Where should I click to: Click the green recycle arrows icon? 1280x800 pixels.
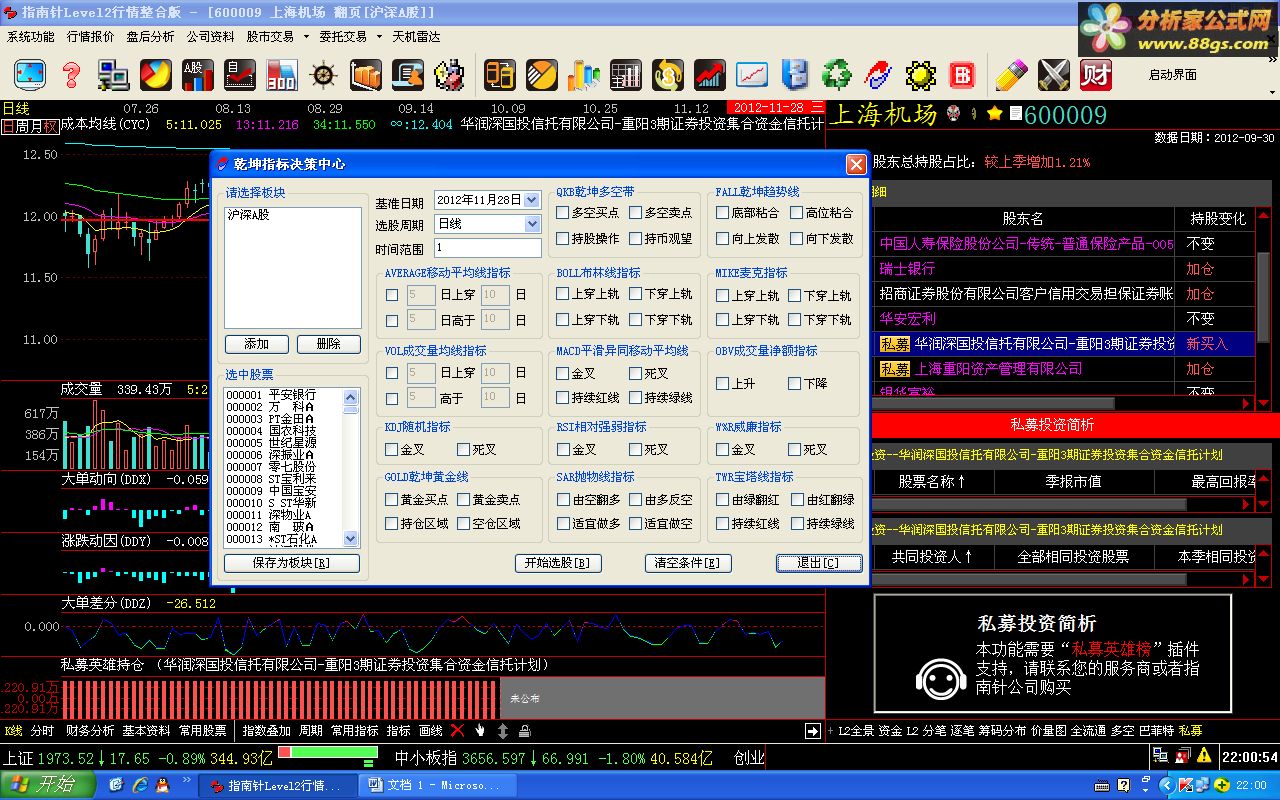click(837, 74)
